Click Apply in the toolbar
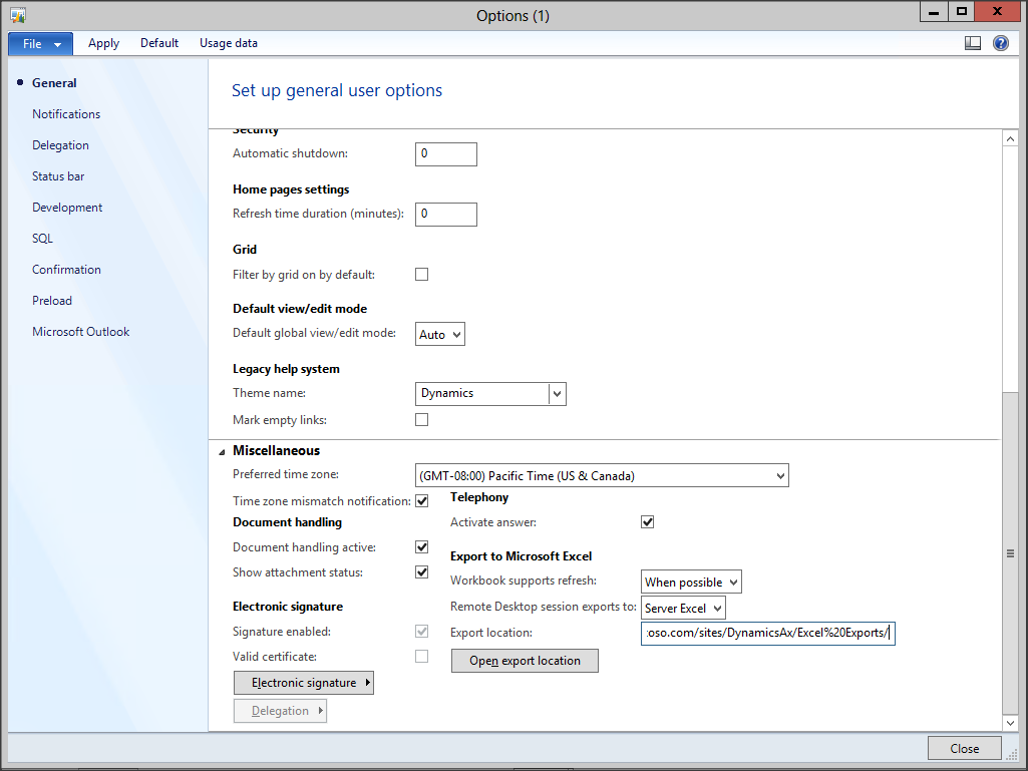1028x771 pixels. coord(103,43)
